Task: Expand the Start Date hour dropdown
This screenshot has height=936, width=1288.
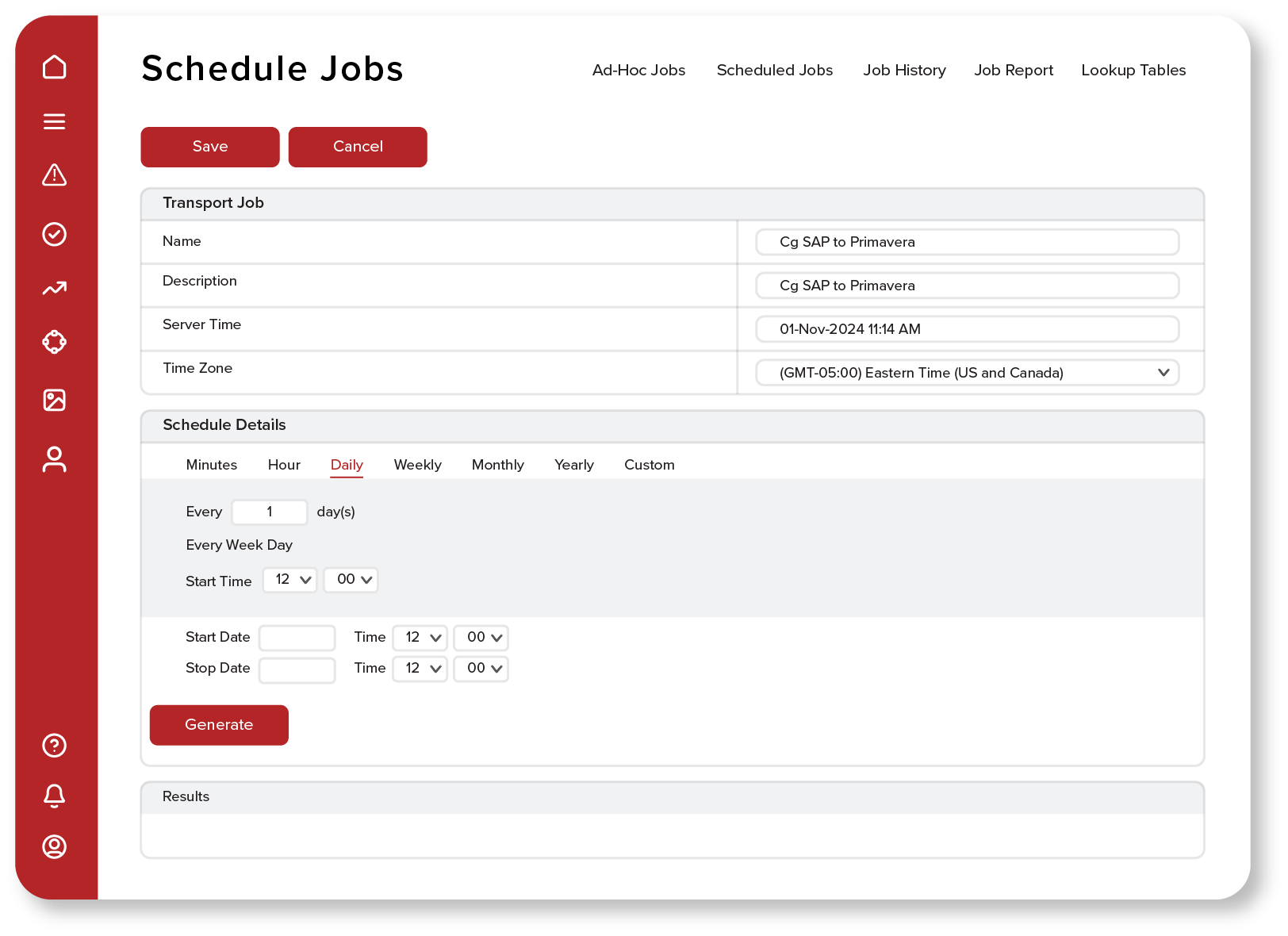Action: point(420,638)
